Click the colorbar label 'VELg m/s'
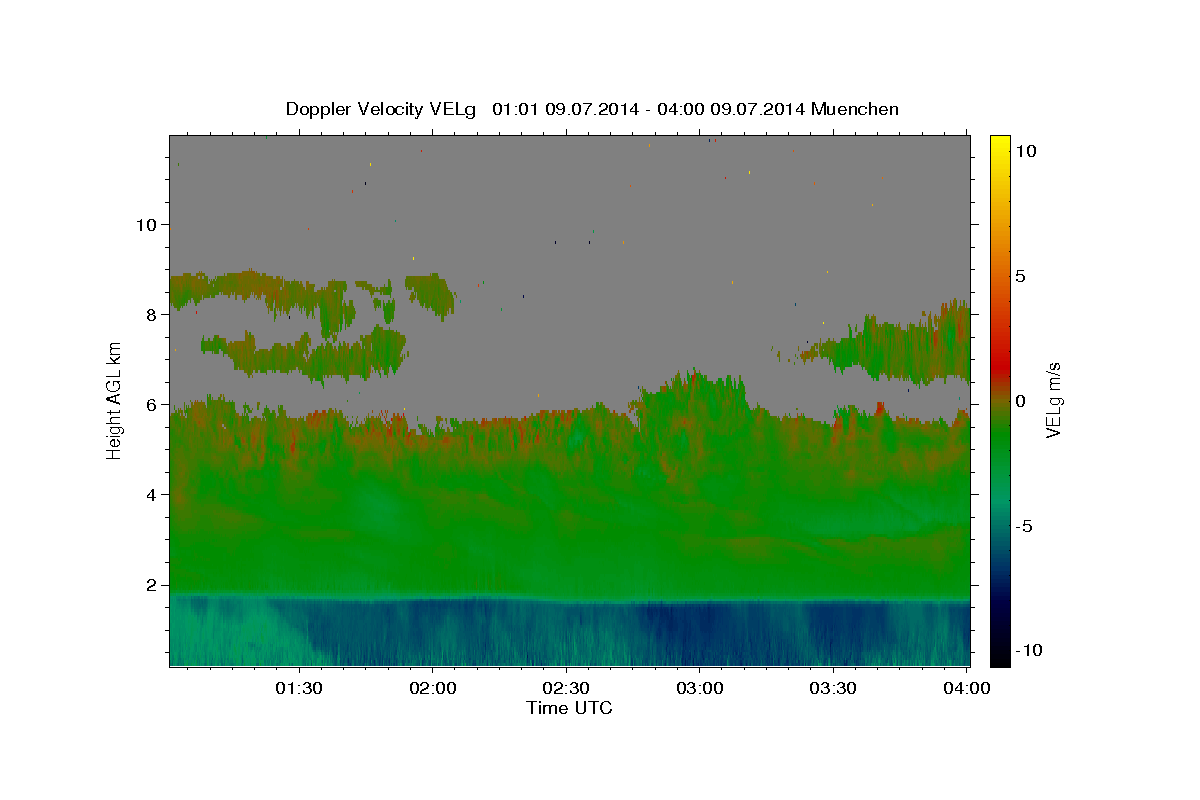 1053,400
